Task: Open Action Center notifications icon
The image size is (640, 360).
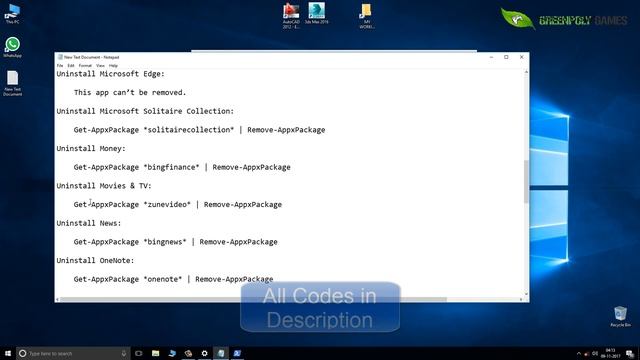Action: coord(630,353)
